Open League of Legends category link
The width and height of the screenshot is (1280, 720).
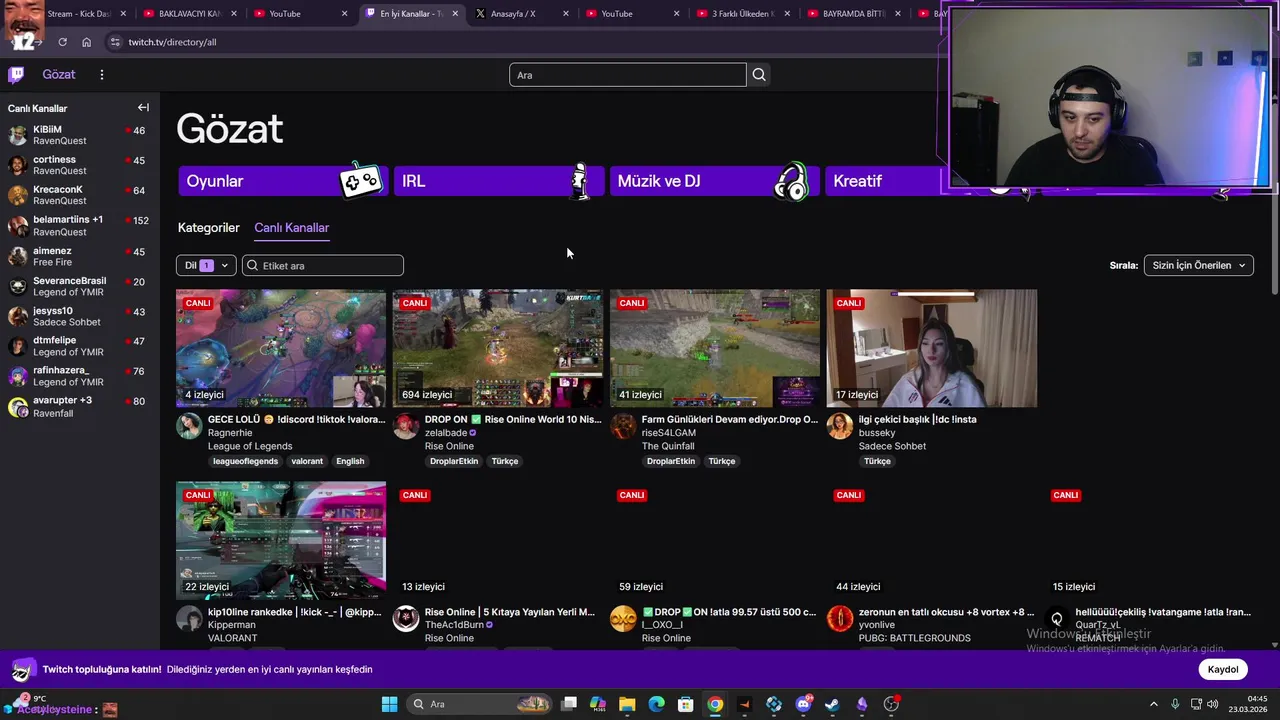click(x=250, y=446)
